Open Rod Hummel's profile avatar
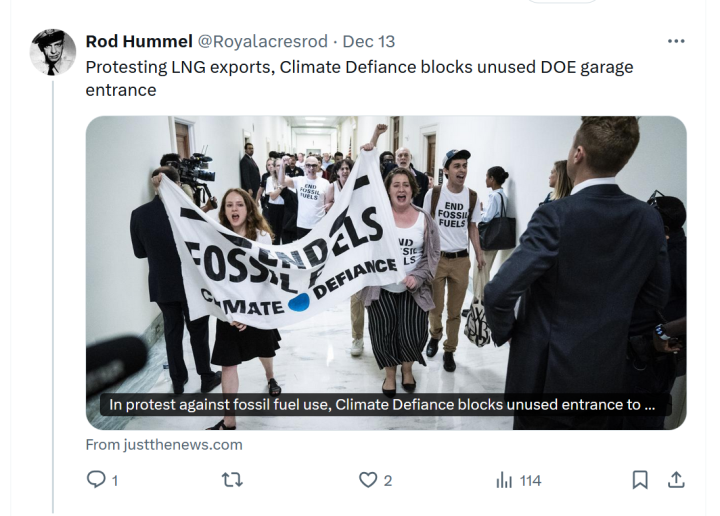 coord(52,52)
